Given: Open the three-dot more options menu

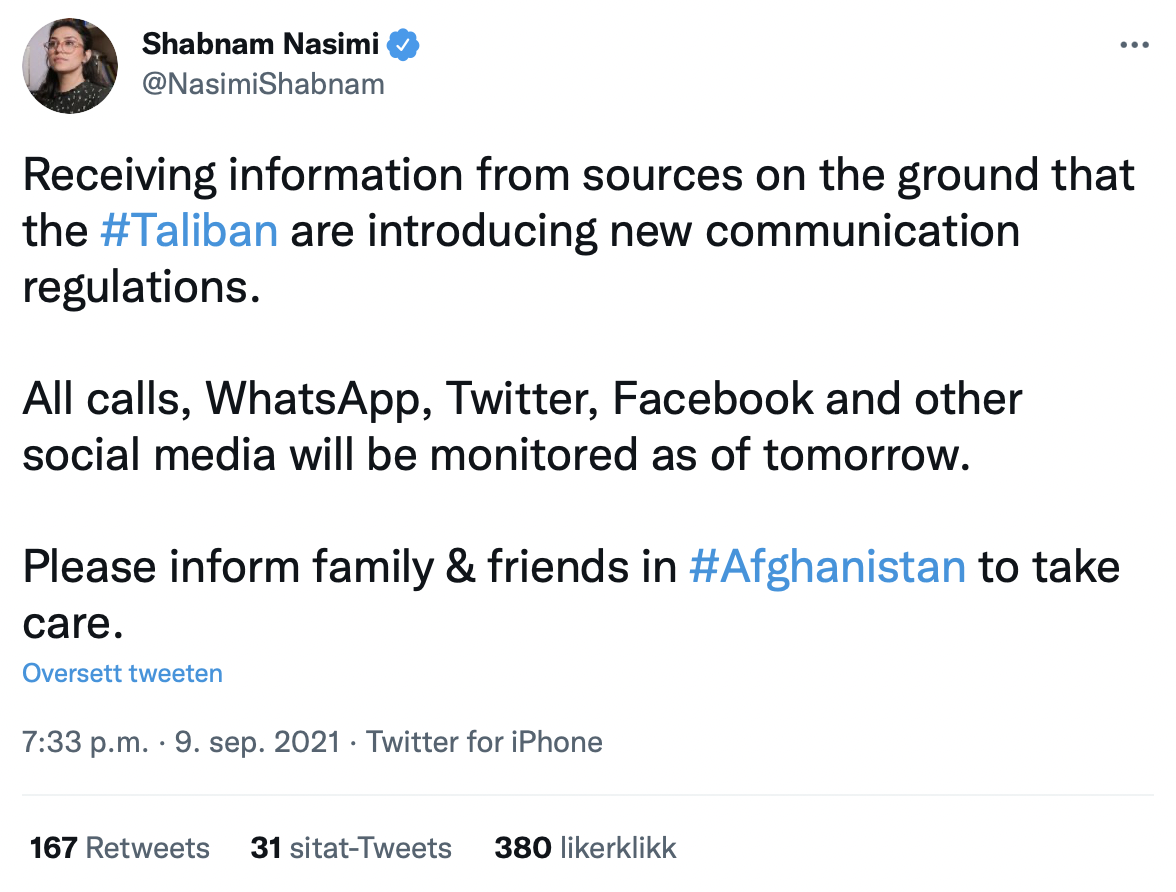Looking at the screenshot, I should [x=1134, y=46].
